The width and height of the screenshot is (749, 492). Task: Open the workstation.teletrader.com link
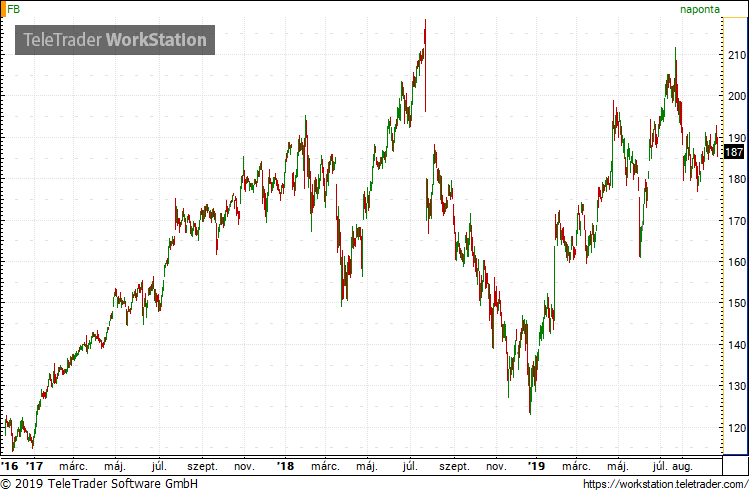click(665, 484)
